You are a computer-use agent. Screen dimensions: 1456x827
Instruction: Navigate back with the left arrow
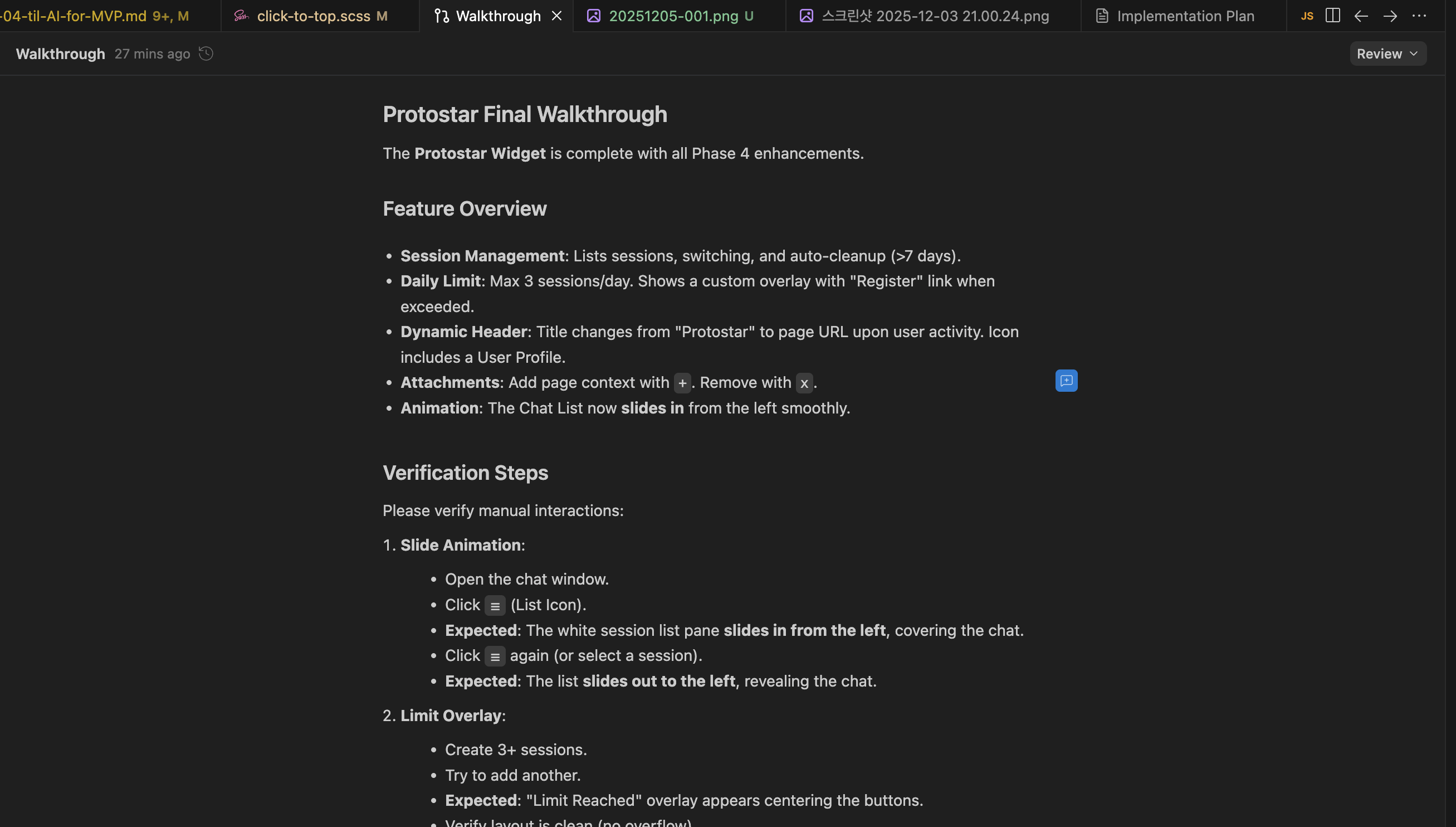(1361, 16)
